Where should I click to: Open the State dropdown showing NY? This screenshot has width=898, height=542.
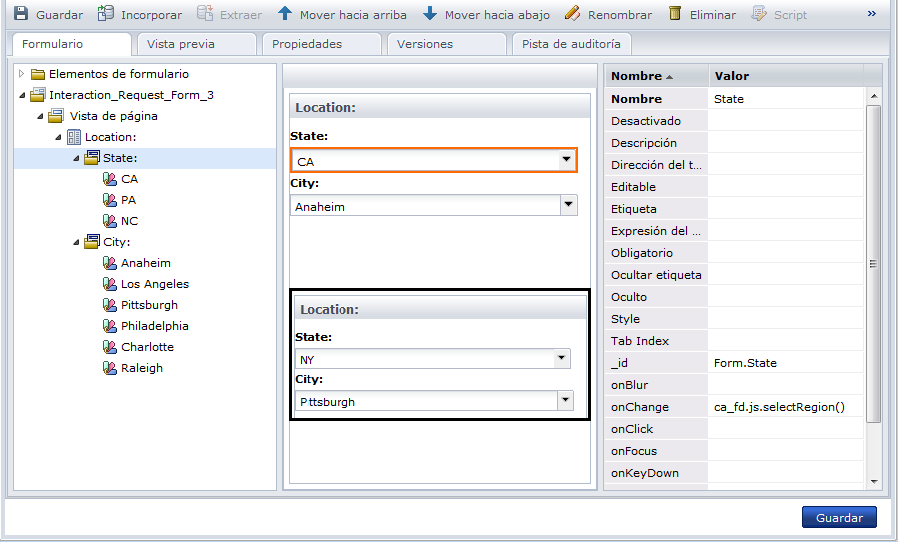coord(562,359)
